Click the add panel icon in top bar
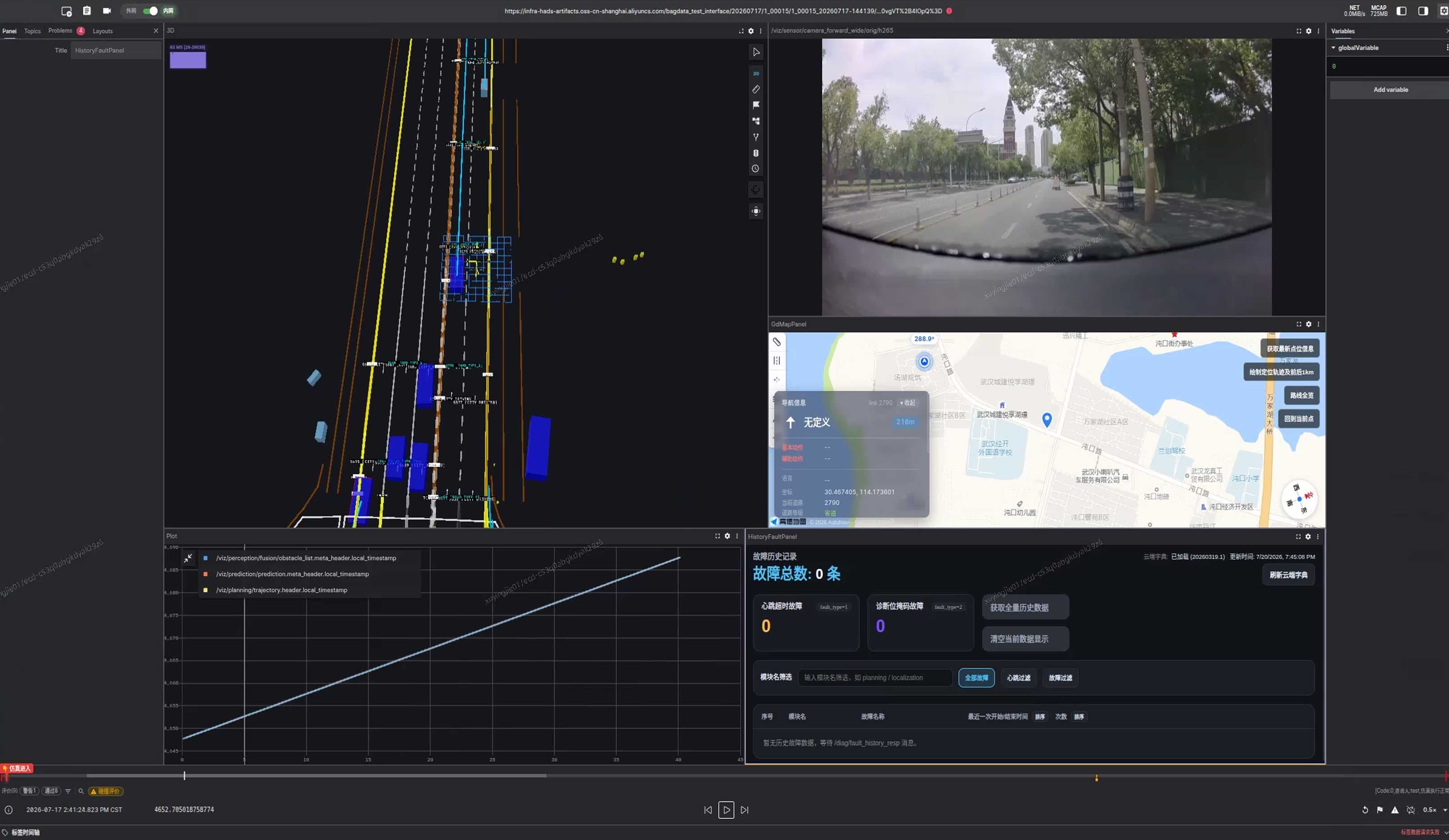Image resolution: width=1449 pixels, height=840 pixels. [66, 11]
